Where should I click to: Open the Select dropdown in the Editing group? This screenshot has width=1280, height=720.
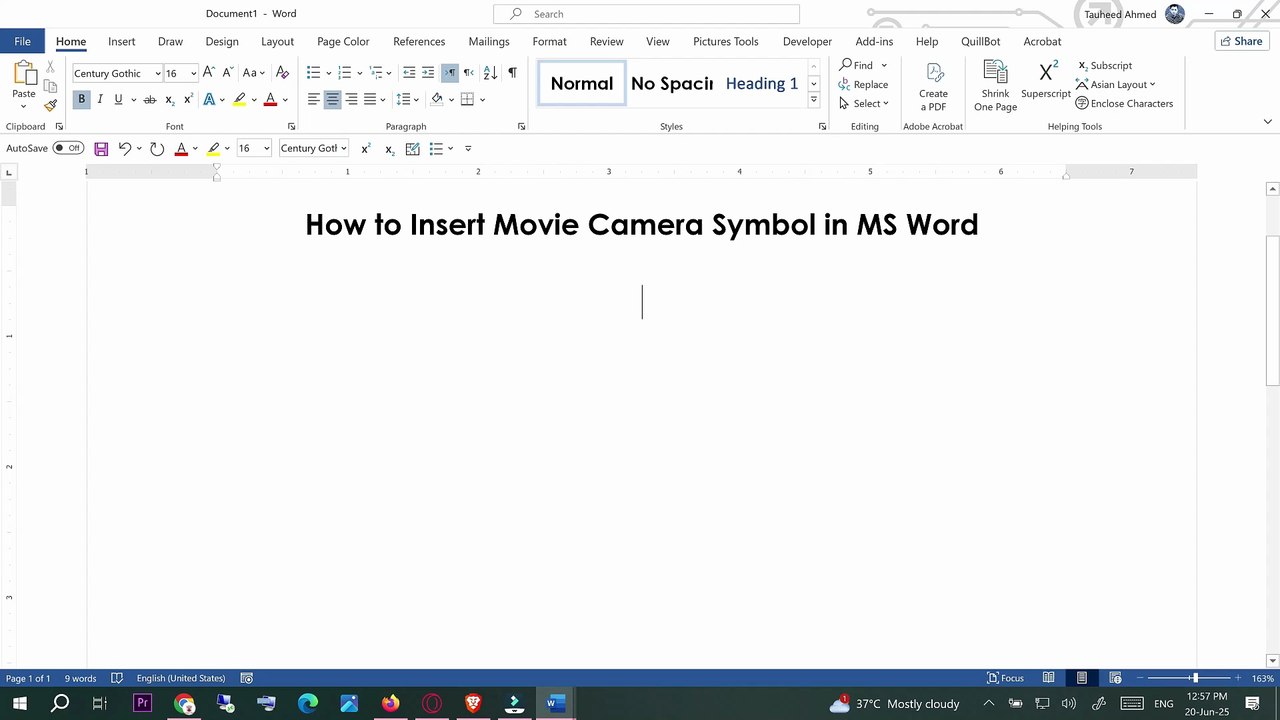click(864, 104)
